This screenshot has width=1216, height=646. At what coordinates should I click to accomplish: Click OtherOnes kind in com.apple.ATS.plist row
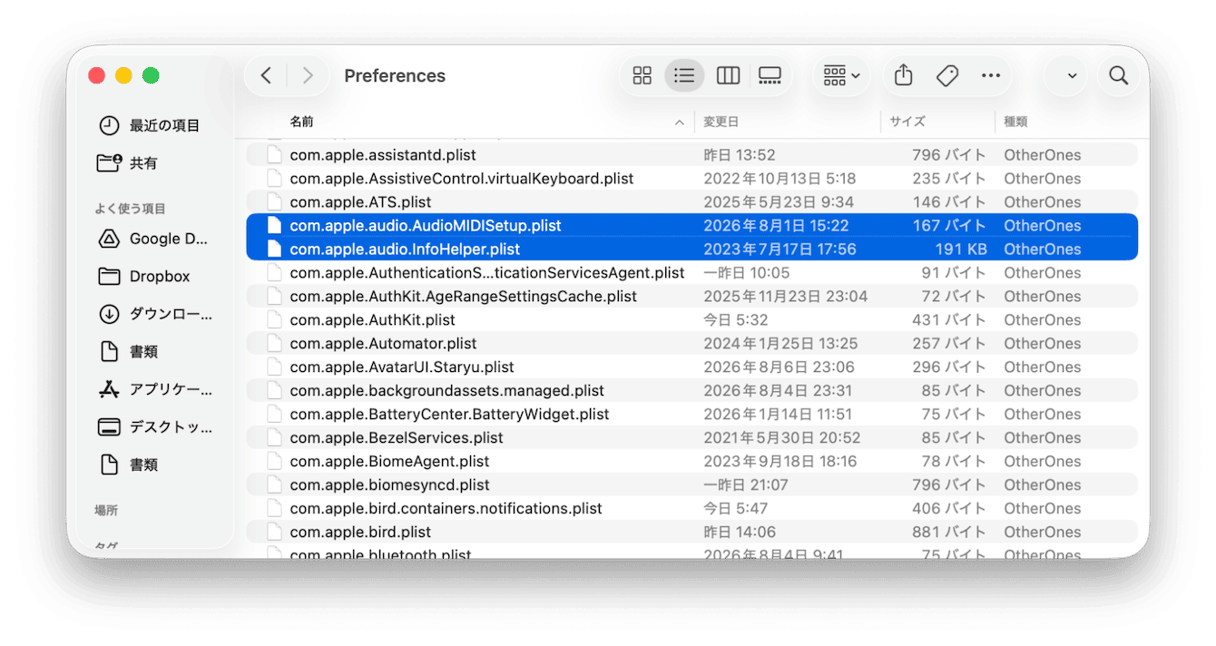coord(1042,202)
